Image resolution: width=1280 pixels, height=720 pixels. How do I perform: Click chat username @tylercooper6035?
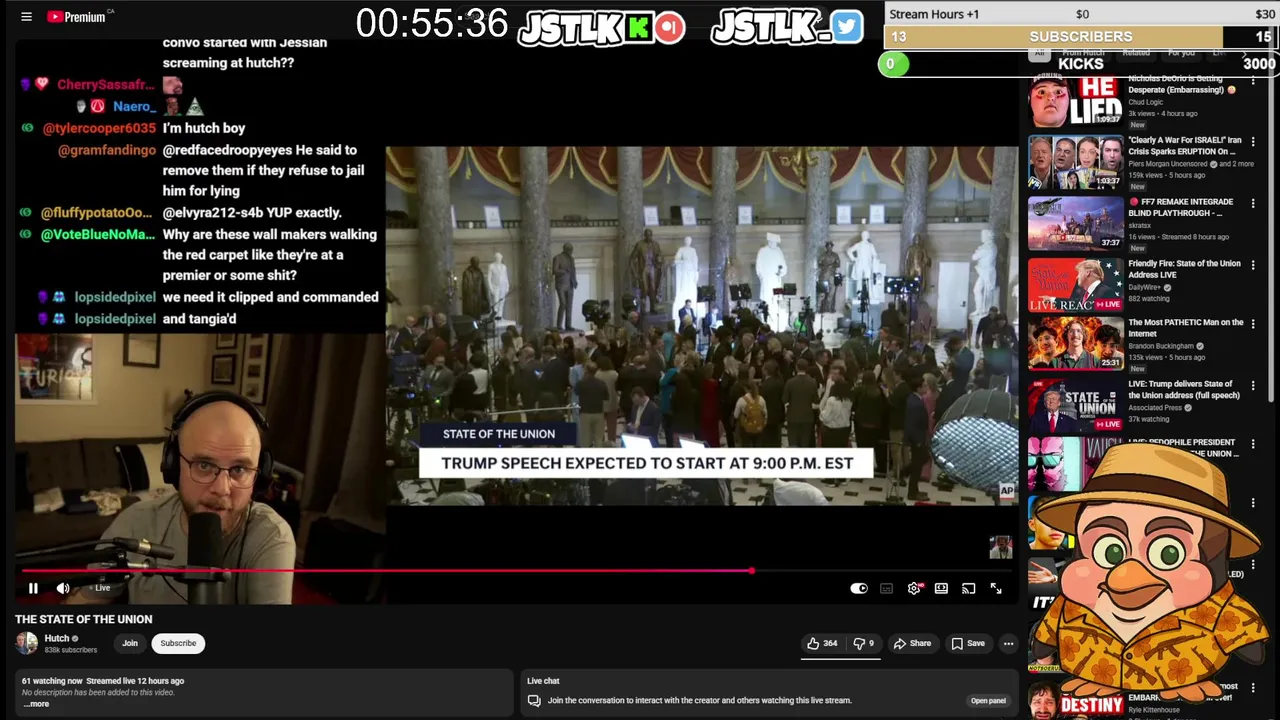pyautogui.click(x=99, y=128)
